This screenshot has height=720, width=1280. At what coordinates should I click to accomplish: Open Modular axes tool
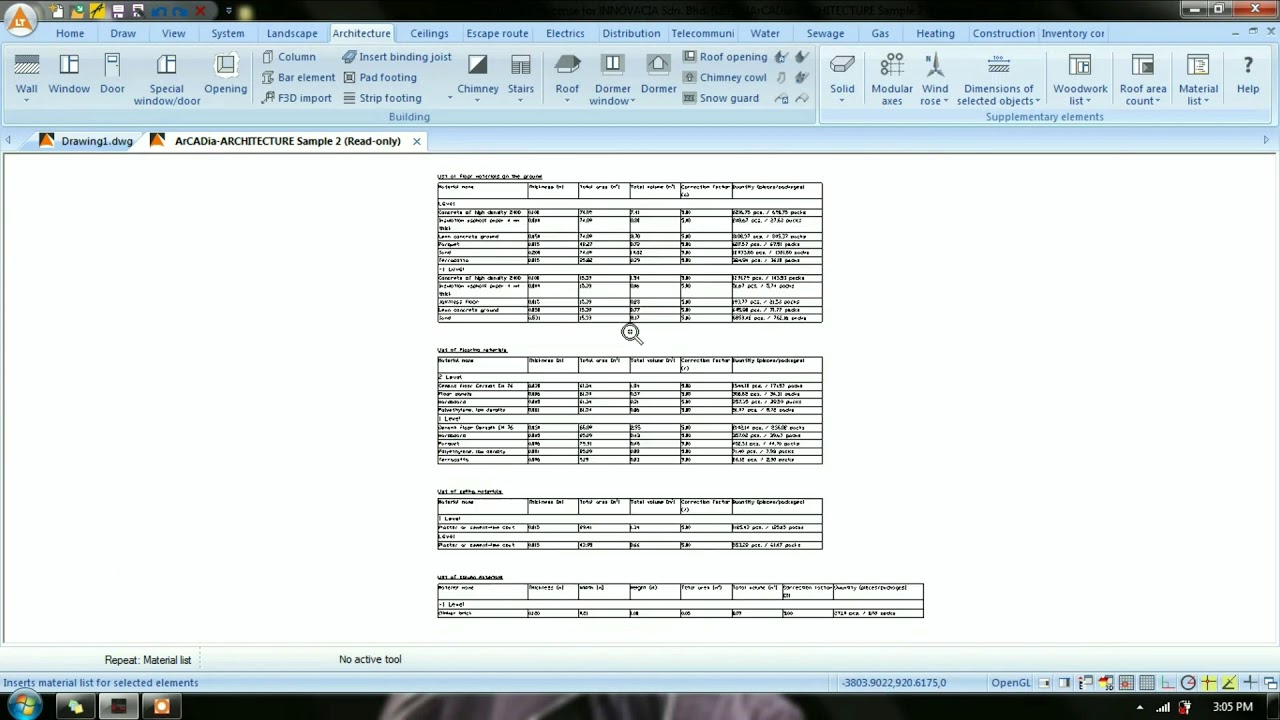pos(892,80)
